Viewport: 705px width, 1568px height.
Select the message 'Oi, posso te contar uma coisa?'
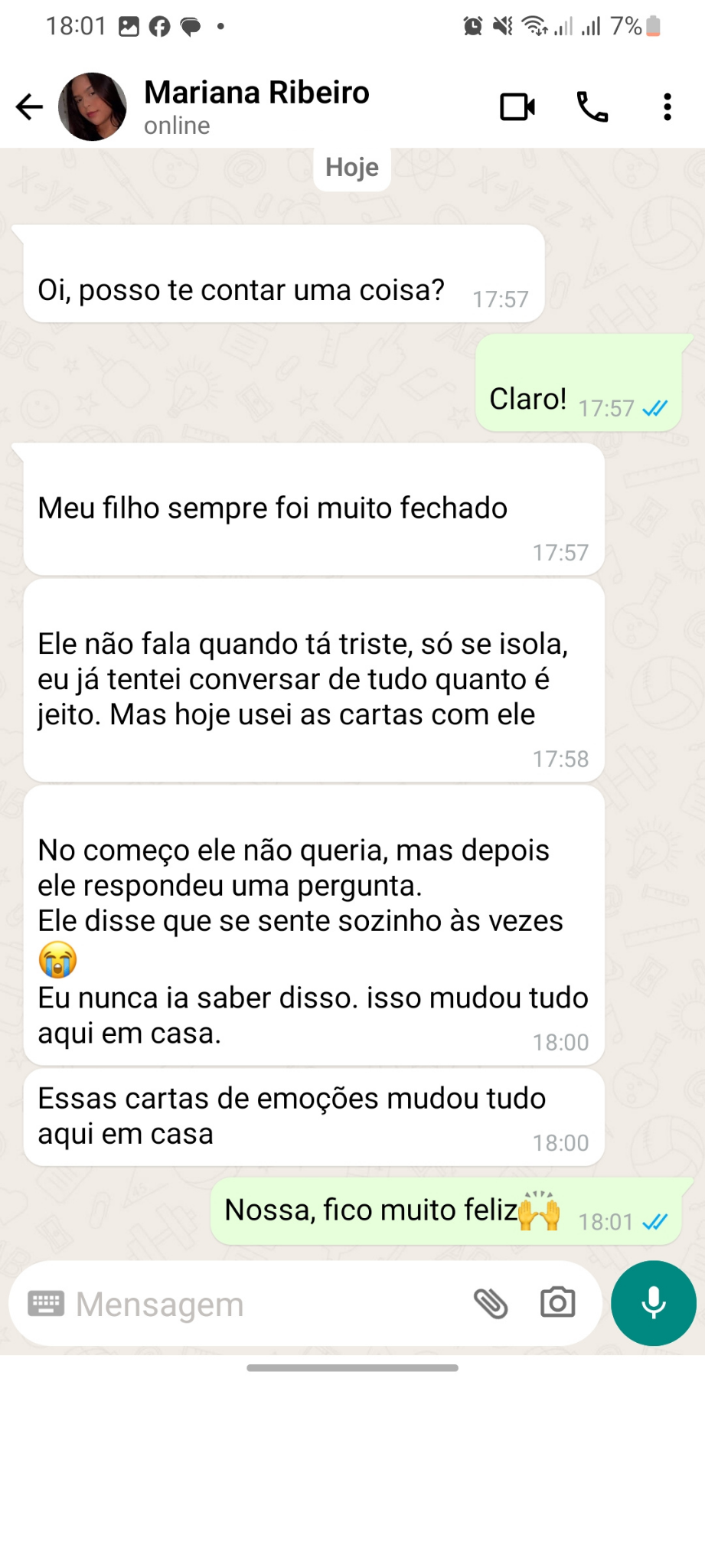point(284,273)
